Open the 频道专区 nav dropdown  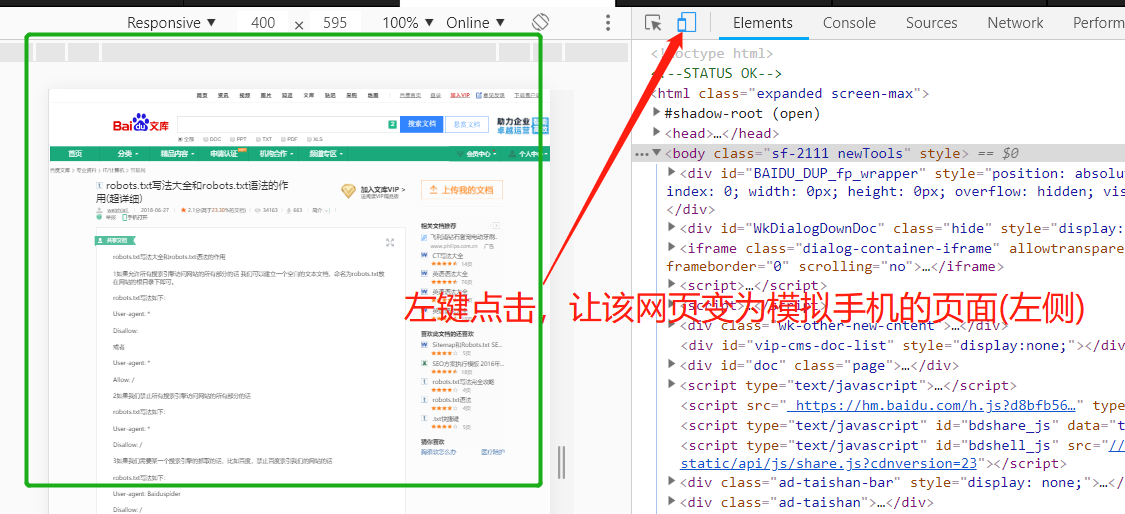tap(326, 154)
